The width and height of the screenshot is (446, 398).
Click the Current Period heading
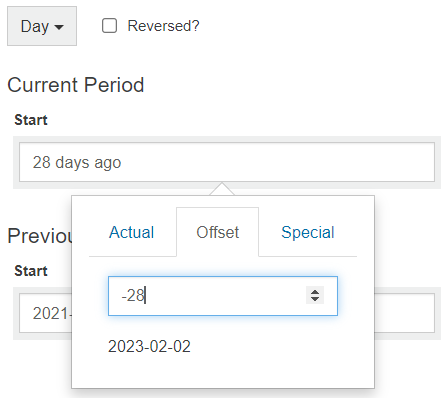click(x=76, y=85)
